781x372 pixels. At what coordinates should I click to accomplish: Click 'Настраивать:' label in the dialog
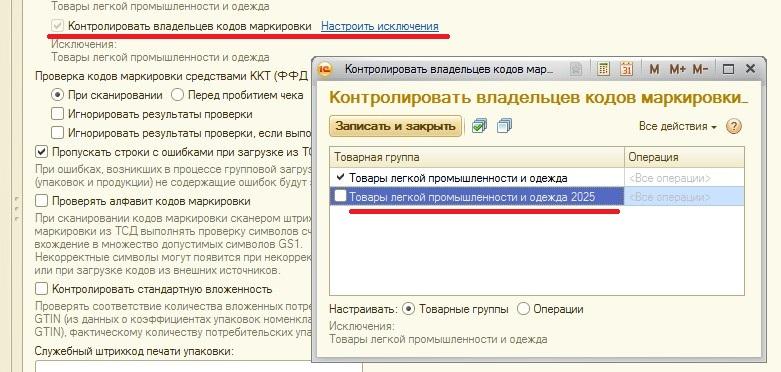click(363, 309)
